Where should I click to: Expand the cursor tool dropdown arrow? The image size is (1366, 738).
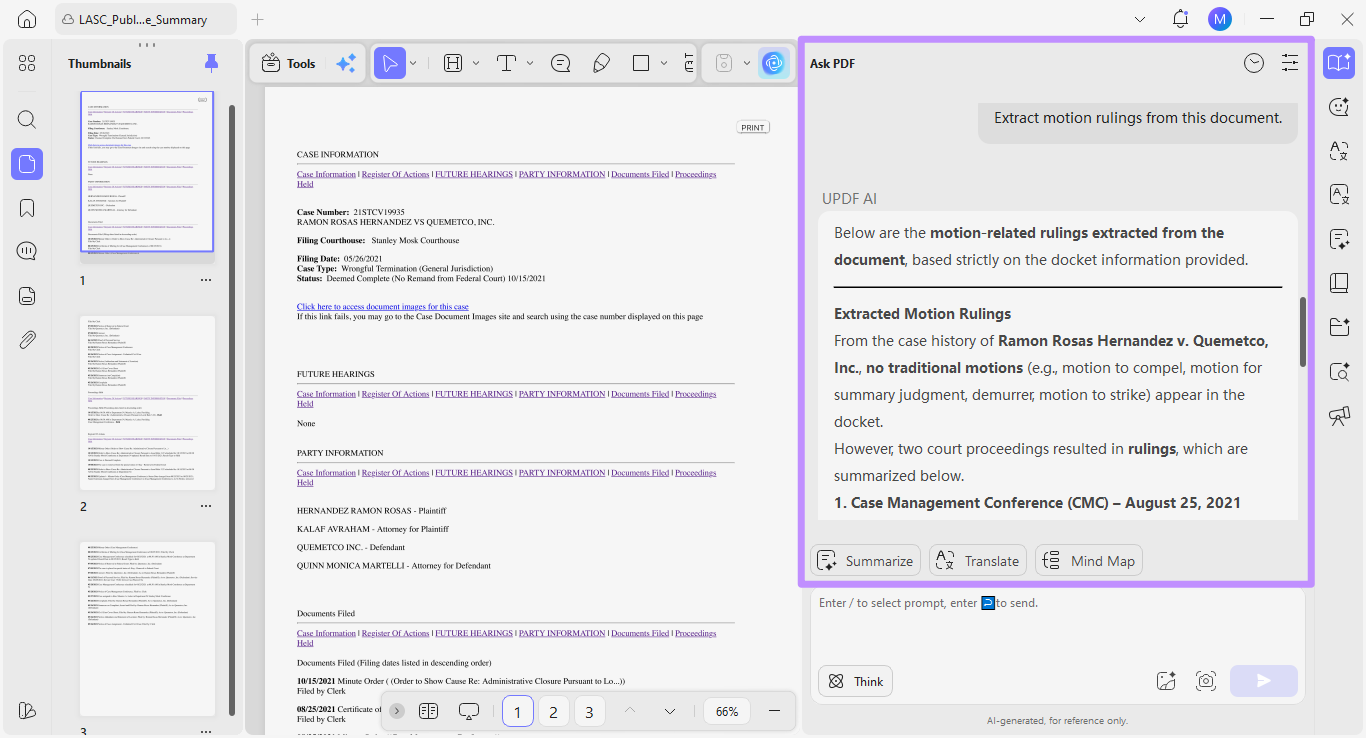(x=413, y=63)
